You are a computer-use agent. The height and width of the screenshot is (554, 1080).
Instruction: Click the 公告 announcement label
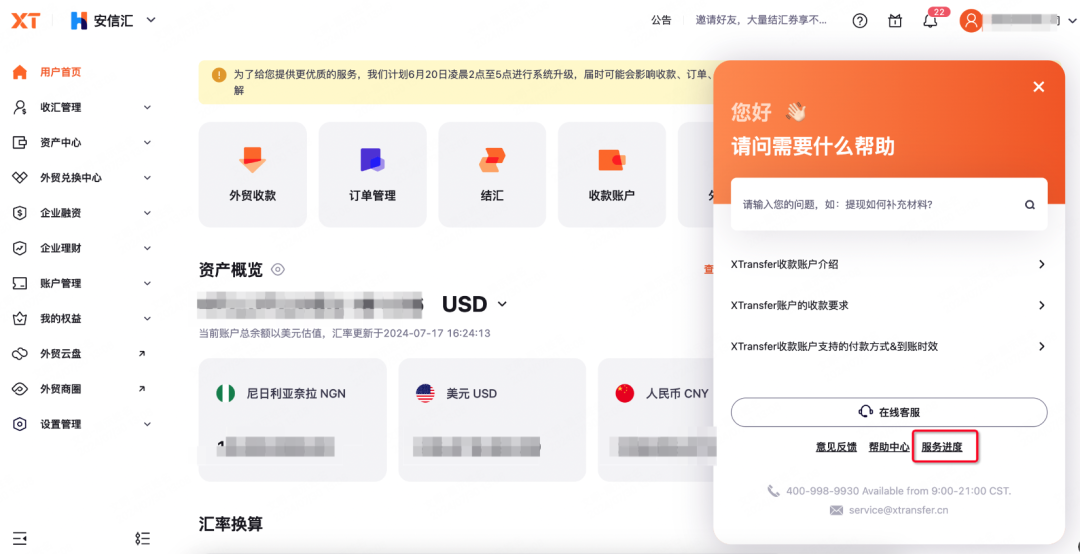coord(661,21)
